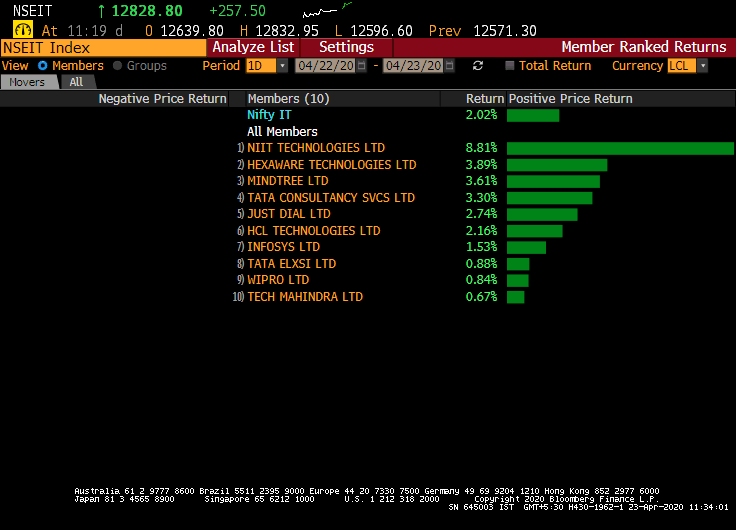Screen dimensions: 736x530
Task: Open the Settings menu
Action: click(346, 47)
